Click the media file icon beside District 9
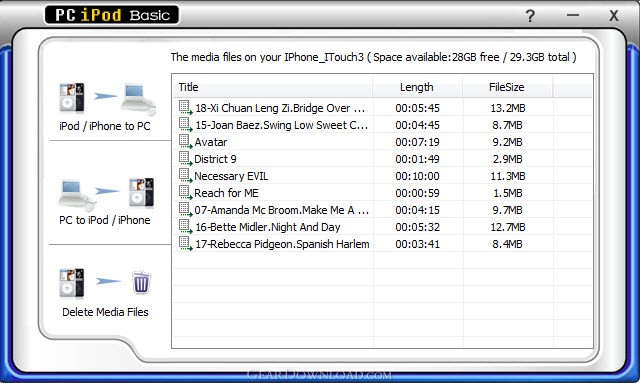Screen dimensions: 640x383 tap(185, 158)
